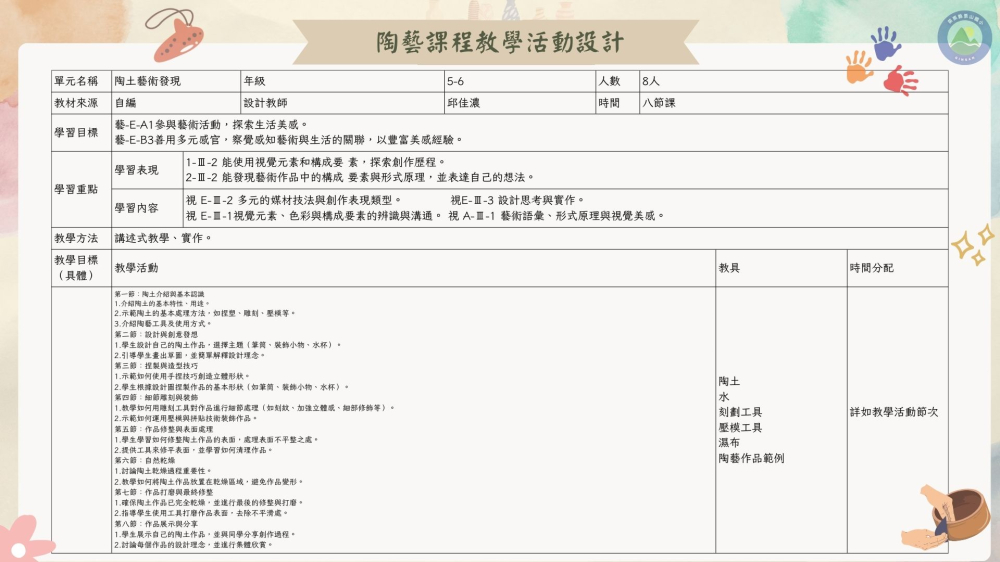The width and height of the screenshot is (1000, 562).
Task: Click the '年級' label cell
Action: point(342,81)
